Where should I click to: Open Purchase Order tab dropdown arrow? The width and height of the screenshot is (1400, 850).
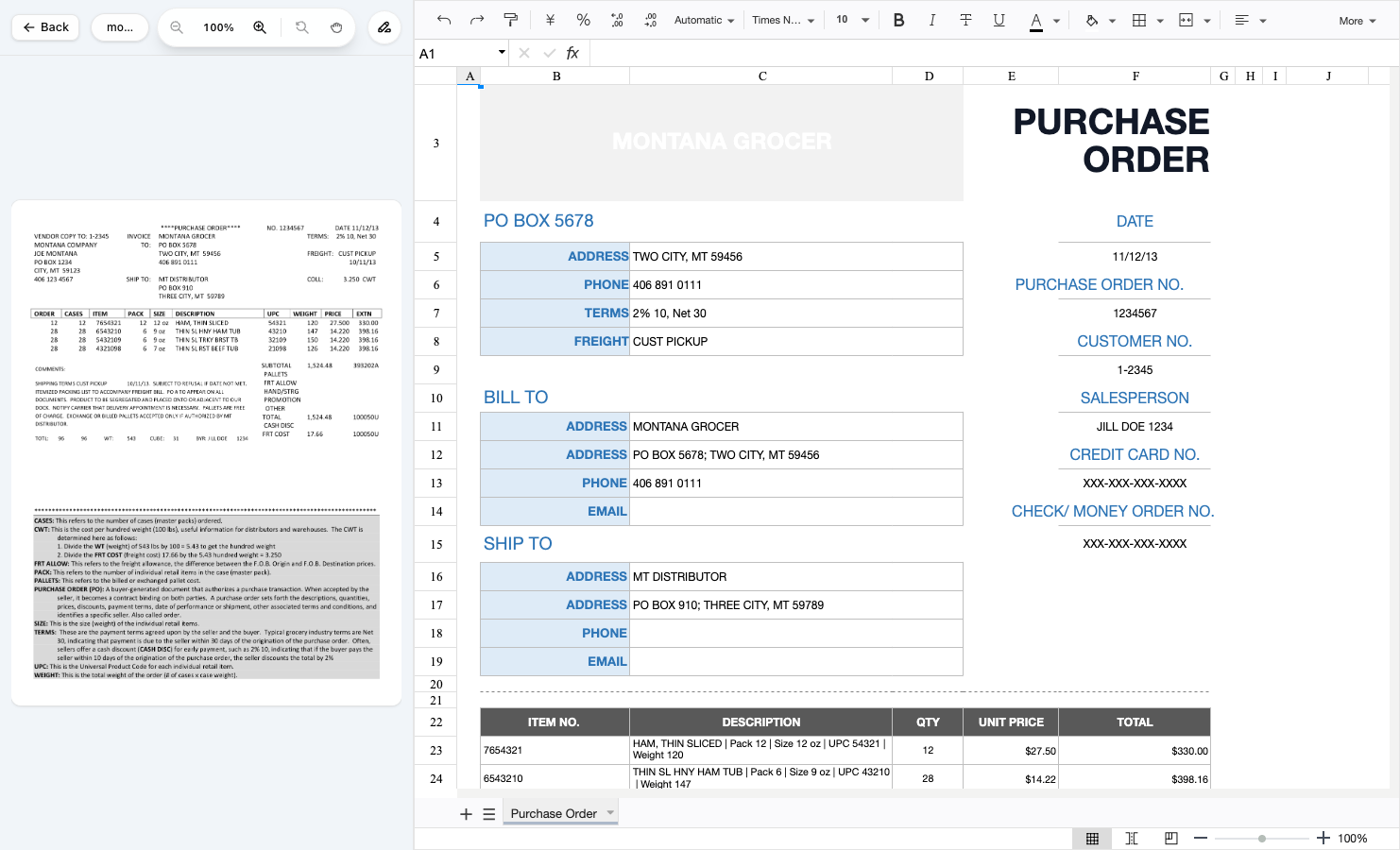(x=610, y=812)
